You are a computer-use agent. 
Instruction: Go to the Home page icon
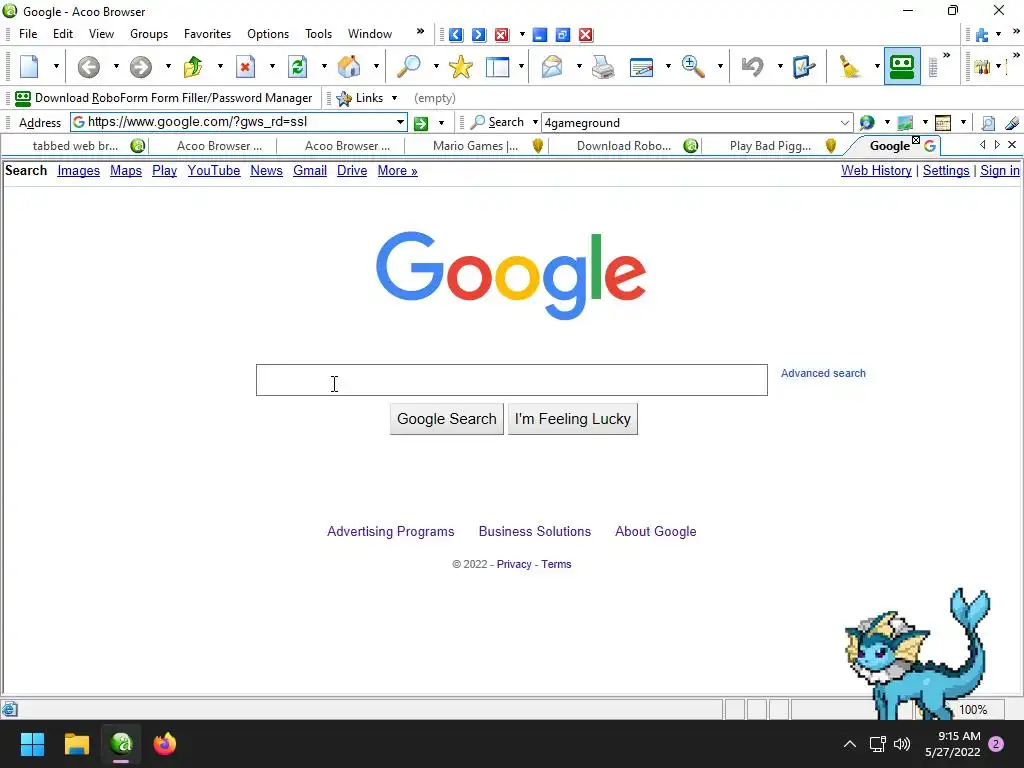349,67
